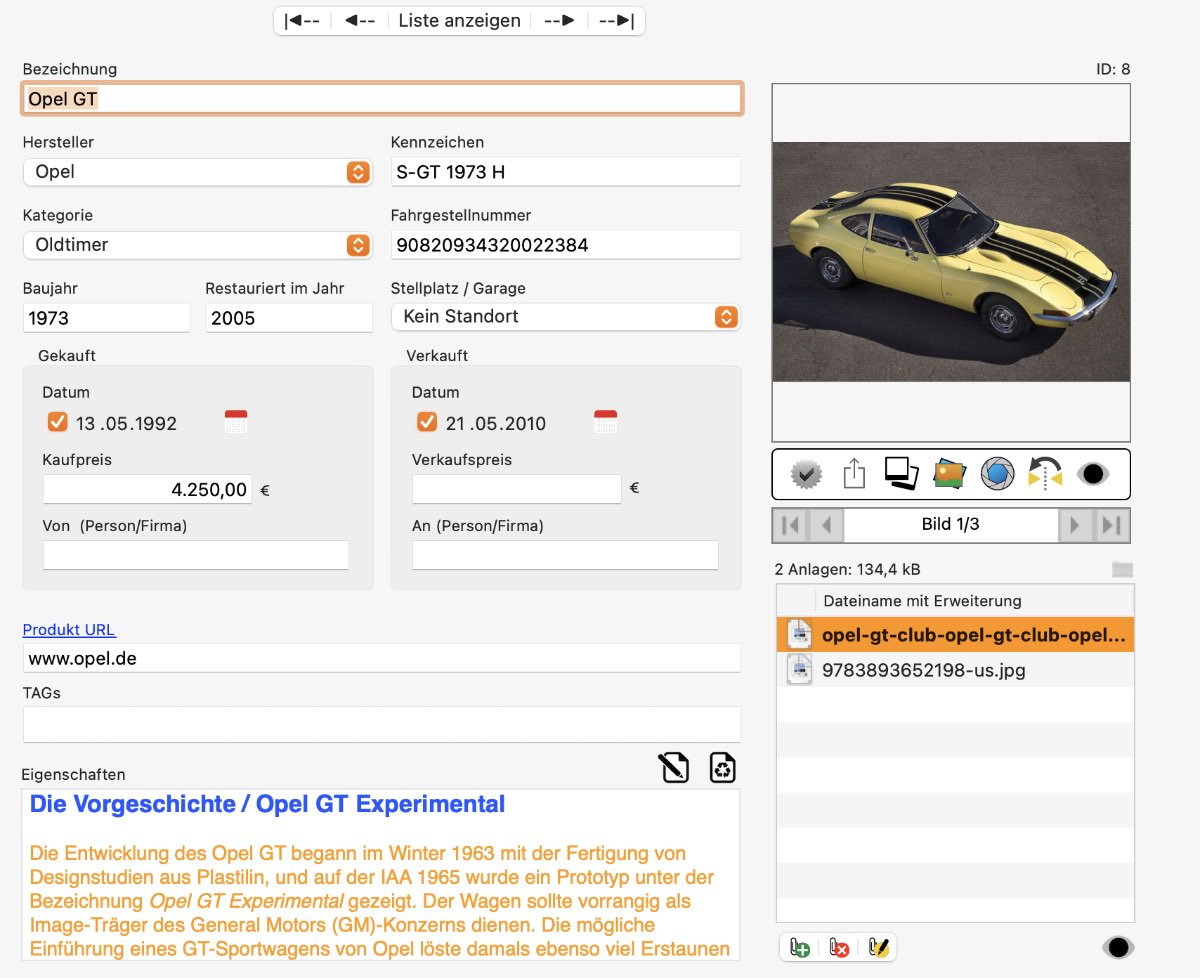Go to previous record with ◀-- button
Image resolution: width=1200 pixels, height=978 pixels.
360,21
